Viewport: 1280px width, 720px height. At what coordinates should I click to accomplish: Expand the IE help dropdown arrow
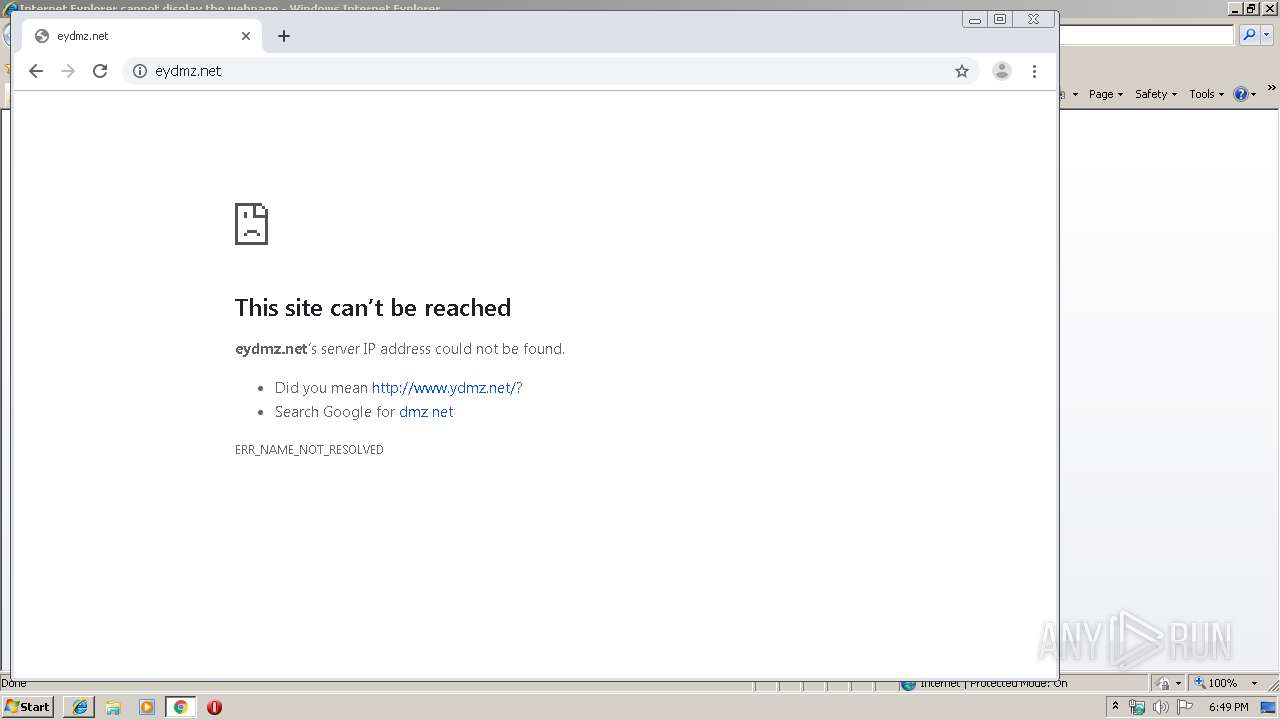coord(1253,95)
